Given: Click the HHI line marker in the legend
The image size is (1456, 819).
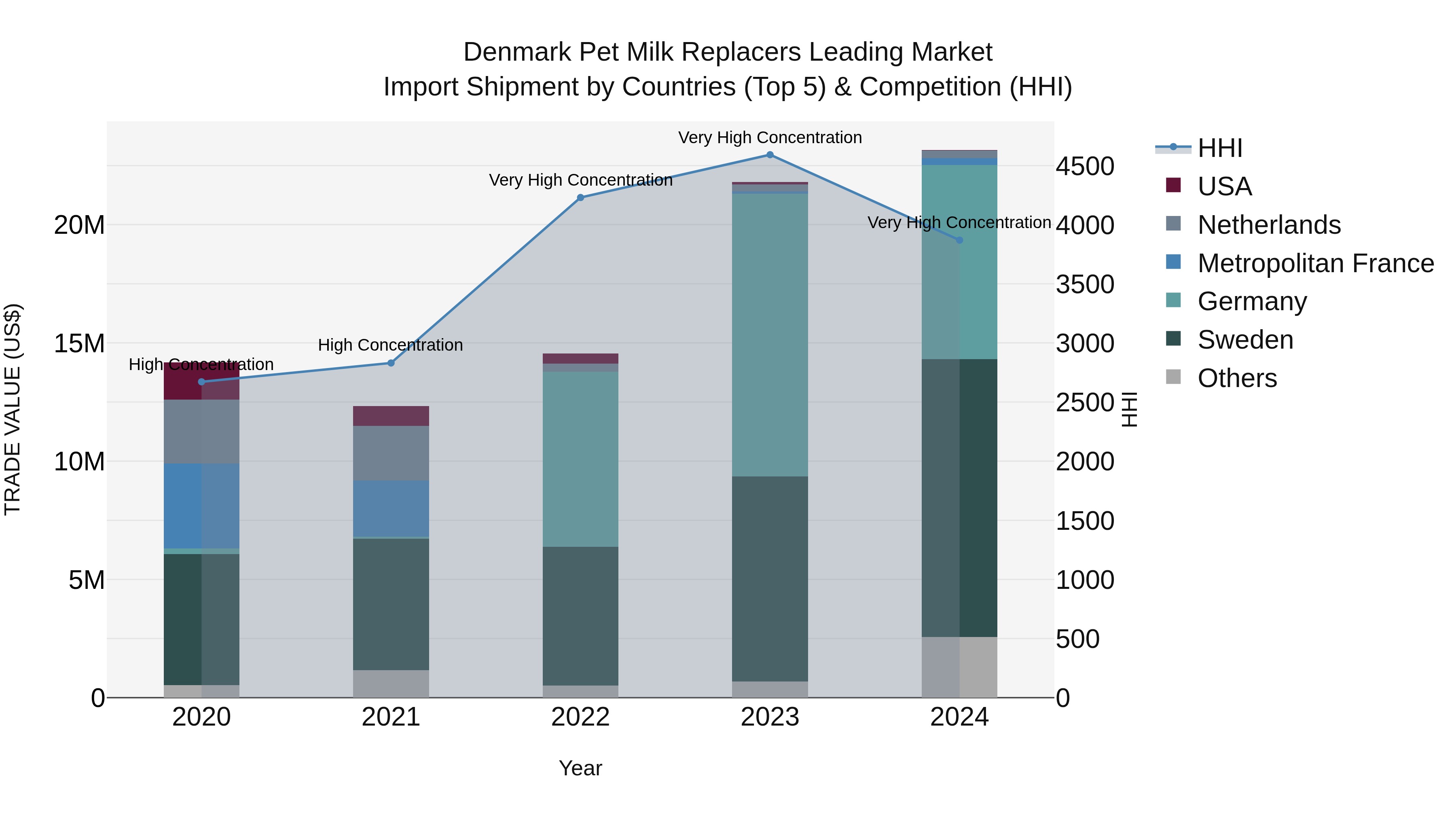Looking at the screenshot, I should click(x=1173, y=147).
